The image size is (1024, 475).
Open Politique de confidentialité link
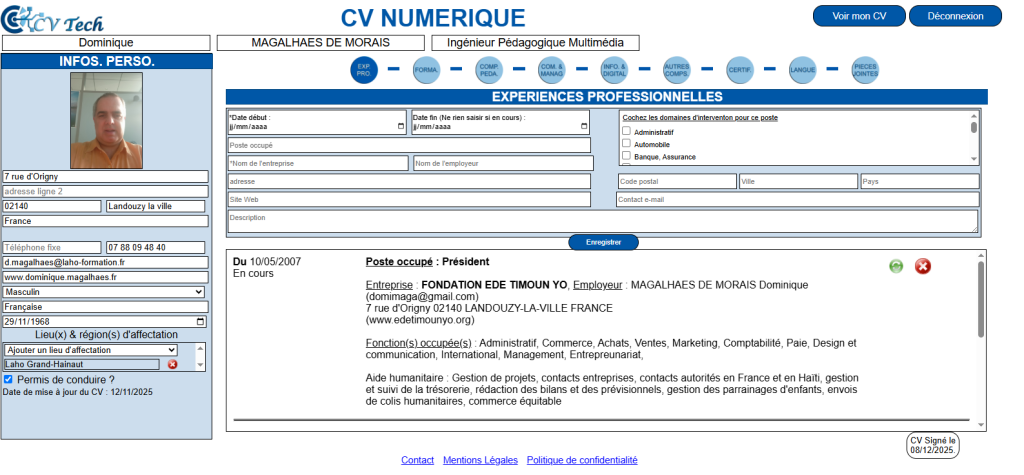click(x=582, y=461)
